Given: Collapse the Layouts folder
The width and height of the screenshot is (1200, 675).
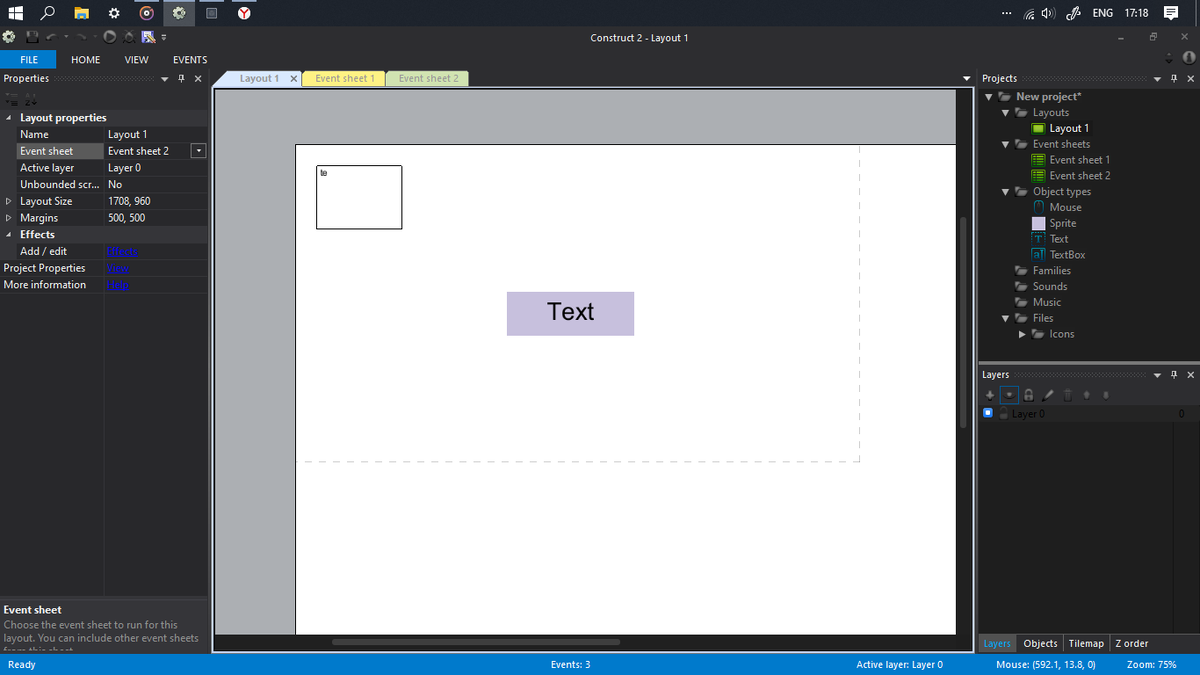Looking at the screenshot, I should pyautogui.click(x=1005, y=113).
